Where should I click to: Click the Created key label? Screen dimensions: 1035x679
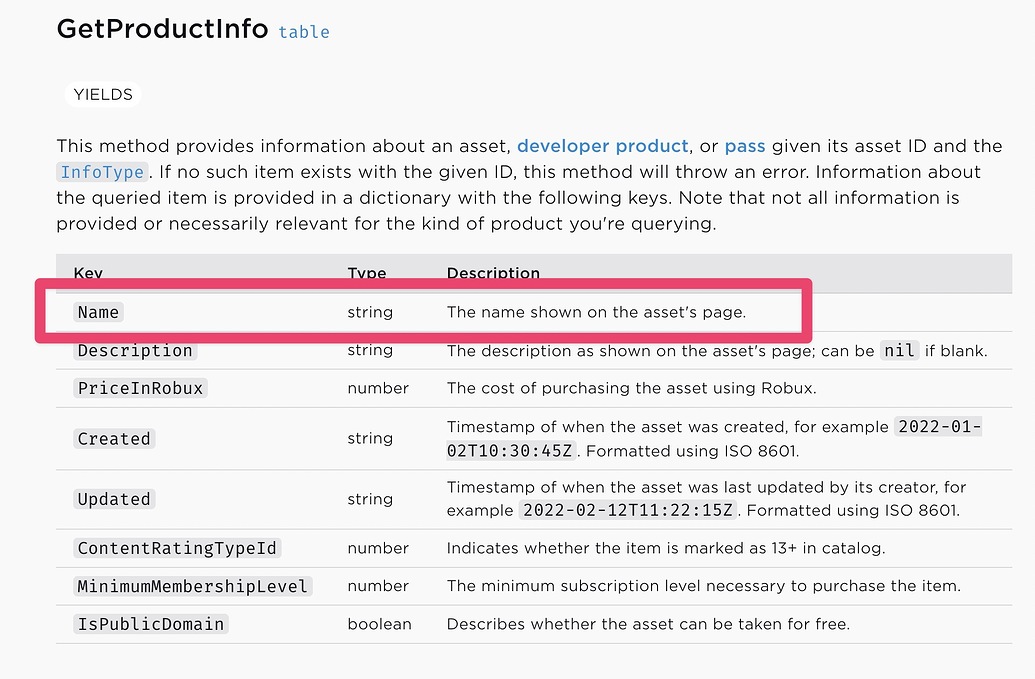coord(114,439)
